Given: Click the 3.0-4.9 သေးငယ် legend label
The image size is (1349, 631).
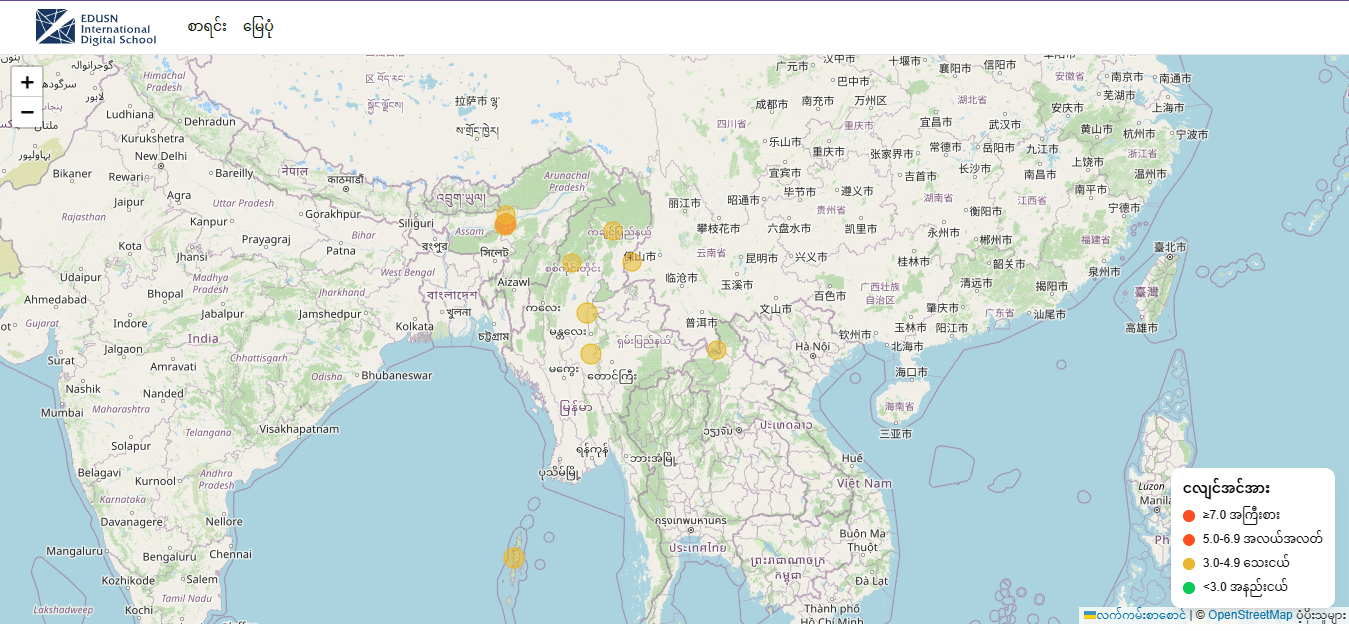Looking at the screenshot, I should (1245, 563).
